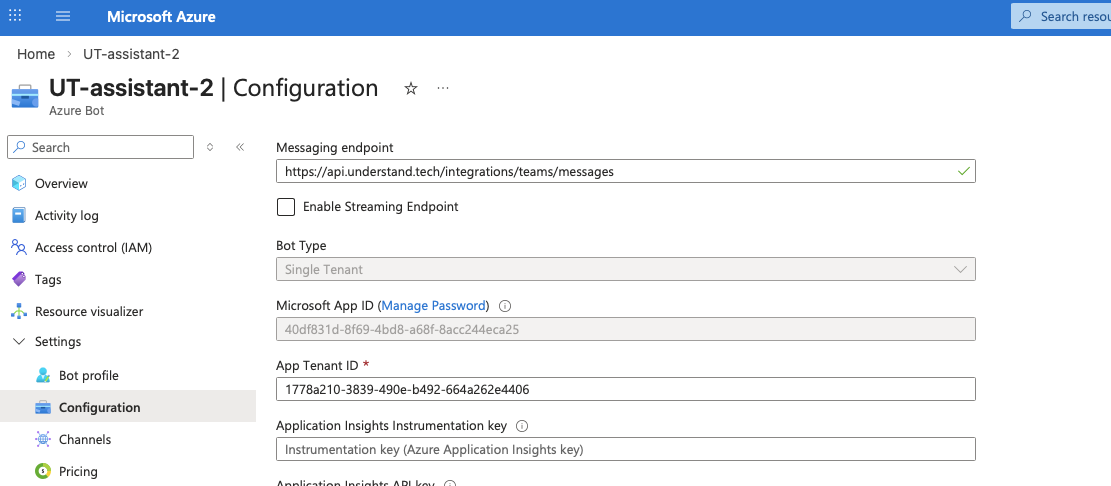Open the Channels menu item
The width and height of the screenshot is (1111, 486).
click(x=85, y=439)
